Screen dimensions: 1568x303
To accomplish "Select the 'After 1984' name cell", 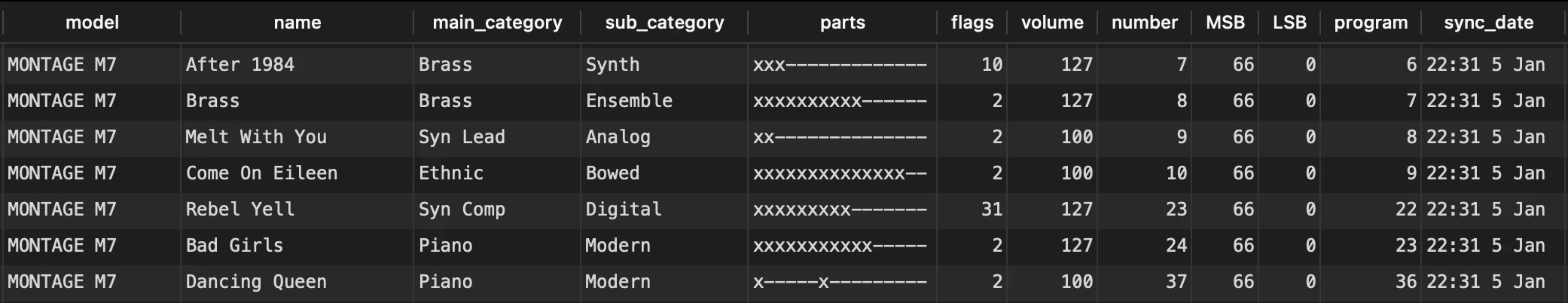I will (x=240, y=65).
